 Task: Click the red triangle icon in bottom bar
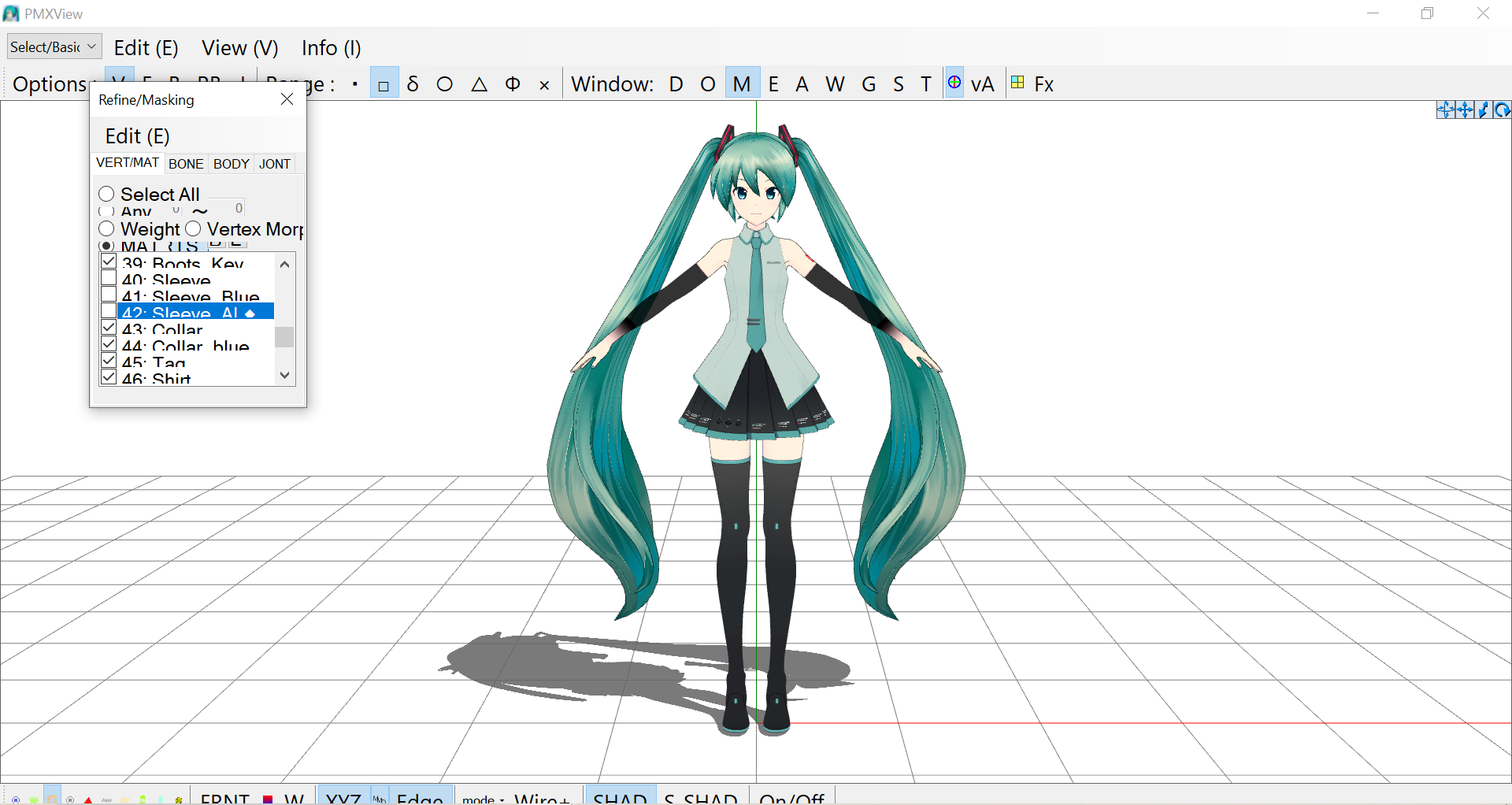tap(88, 799)
